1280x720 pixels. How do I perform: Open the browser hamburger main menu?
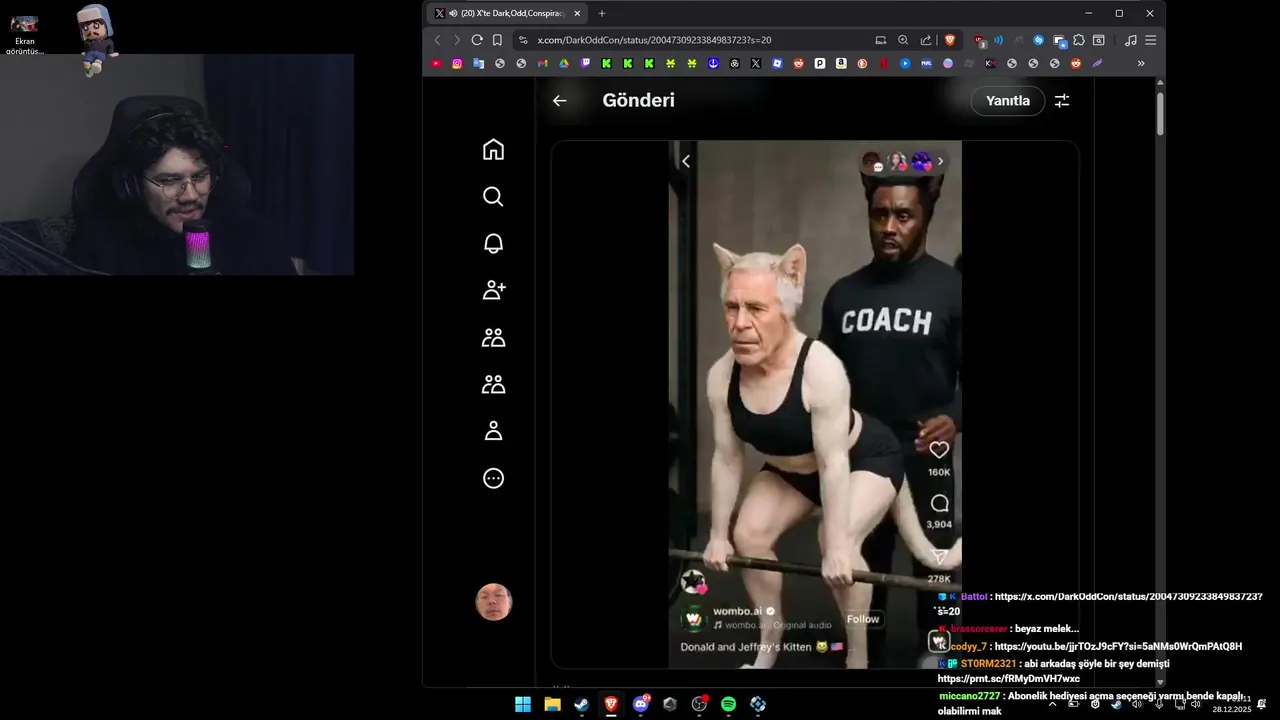click(1151, 40)
